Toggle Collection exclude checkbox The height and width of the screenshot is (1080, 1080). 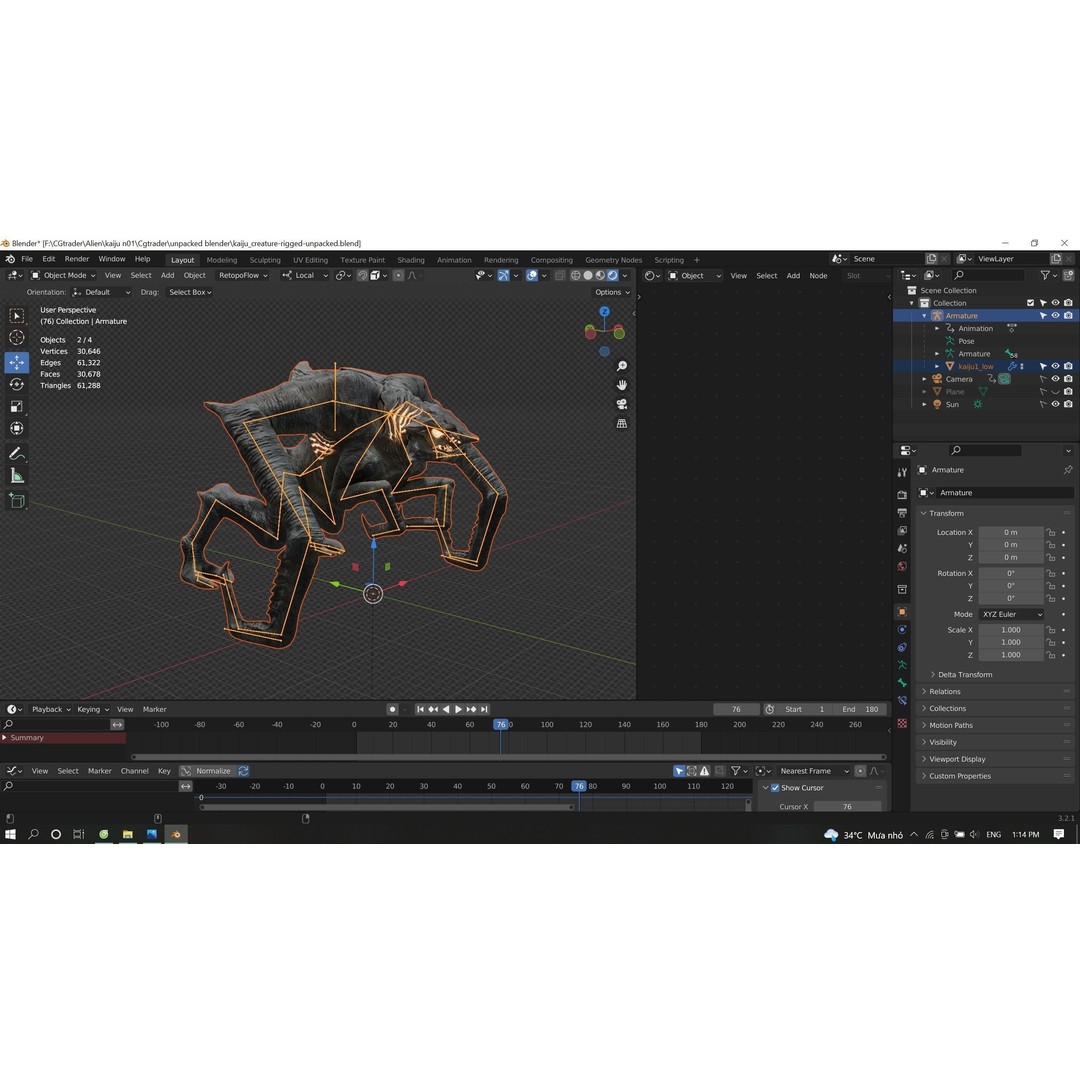(1030, 303)
